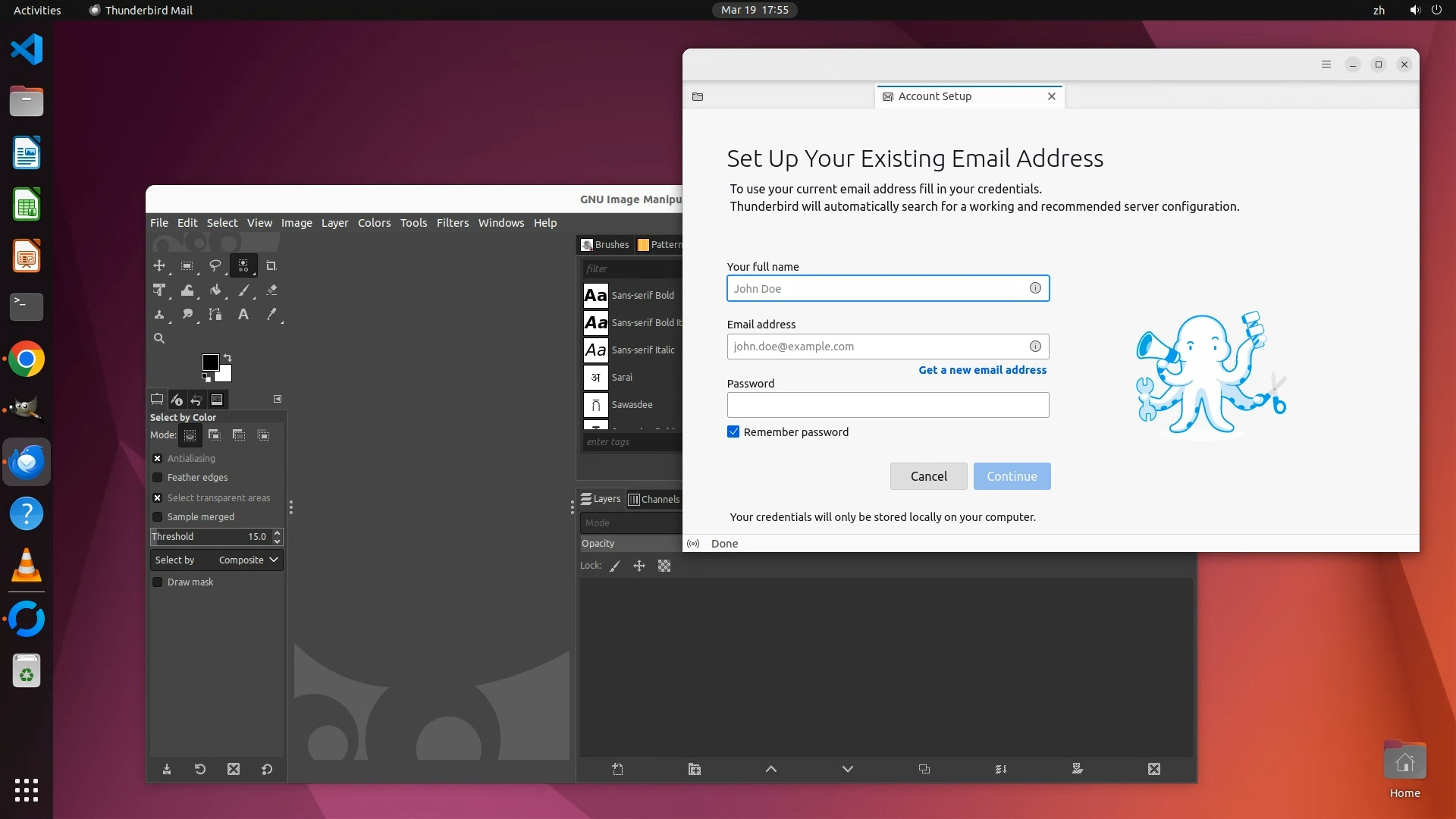Select the Bucket Fill tool
Screen dimensions: 1456x819
point(215,290)
